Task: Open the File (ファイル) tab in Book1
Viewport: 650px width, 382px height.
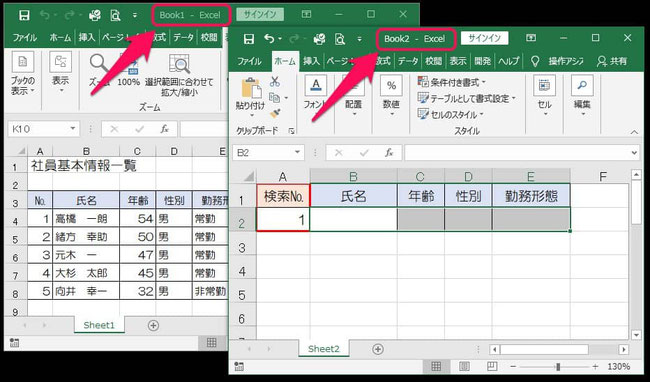Action: 24,37
